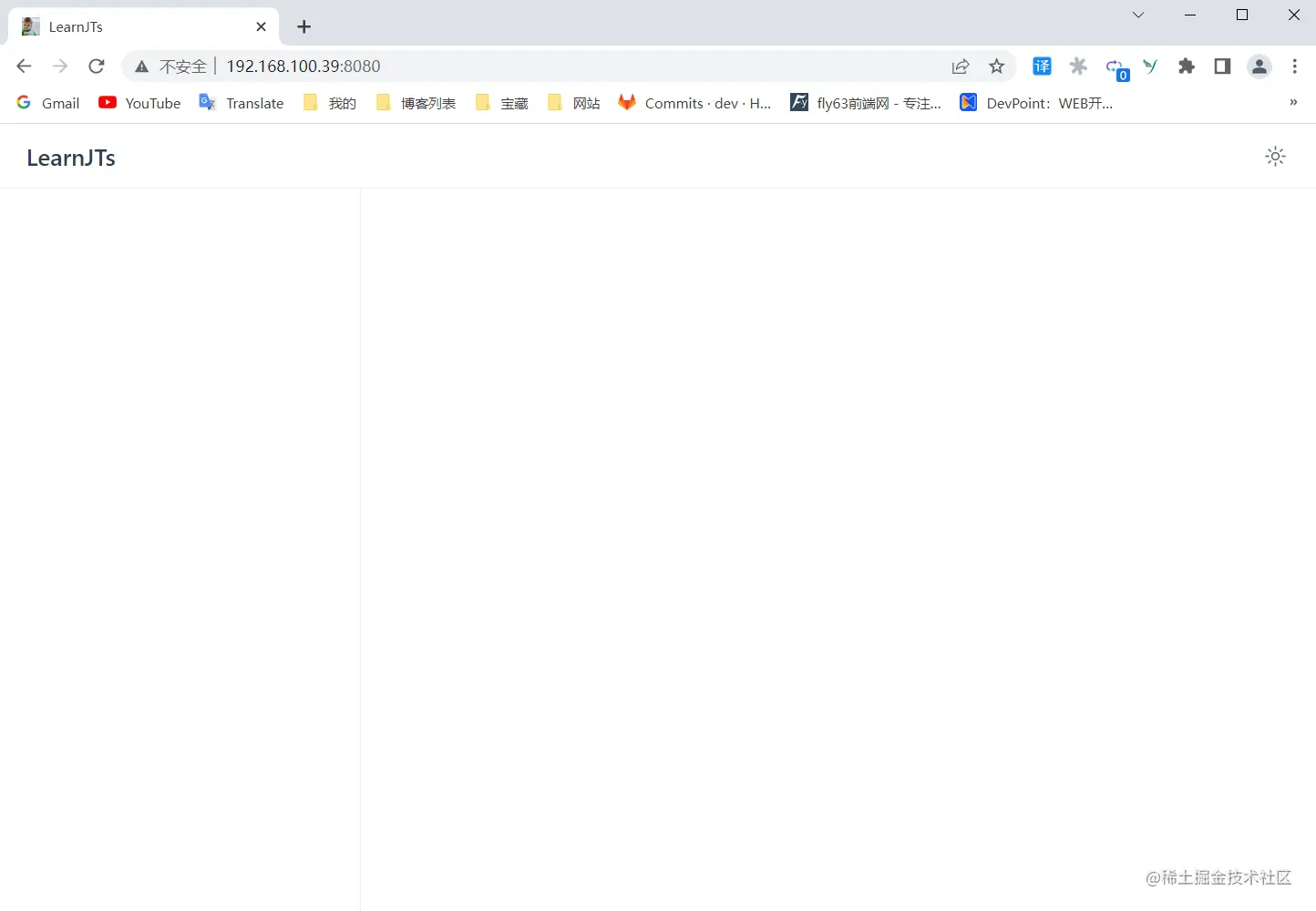Image resolution: width=1316 pixels, height=911 pixels.
Task: Close the LearnJTs tab
Action: 261,26
